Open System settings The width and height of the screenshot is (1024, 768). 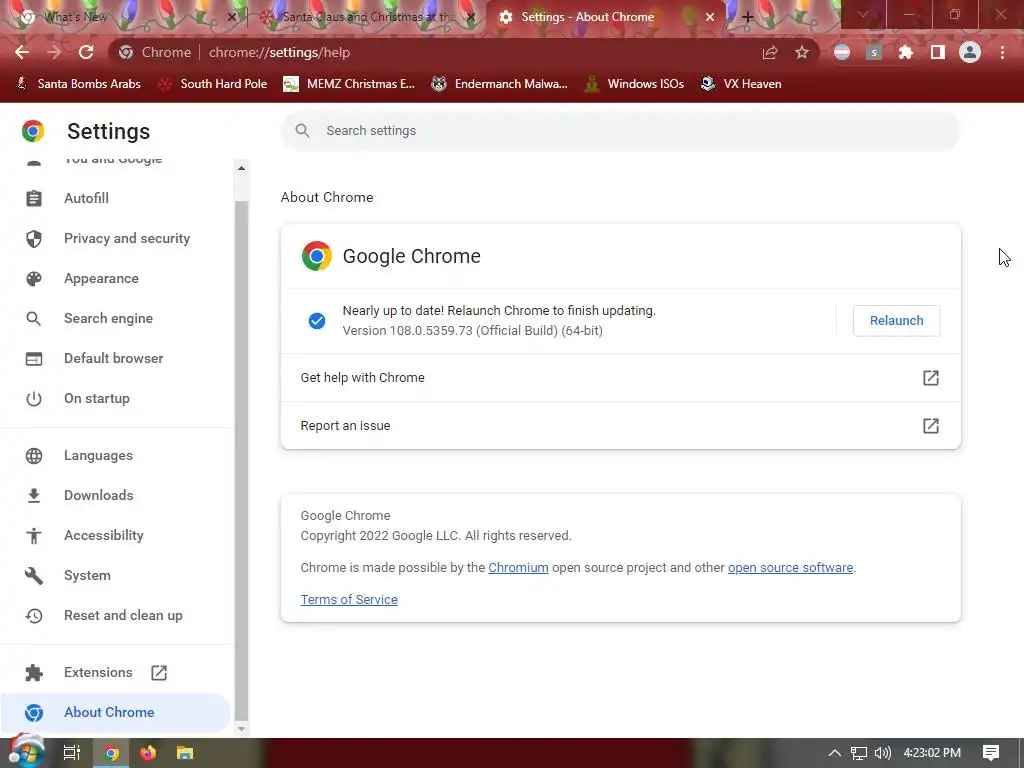[x=116, y=575]
